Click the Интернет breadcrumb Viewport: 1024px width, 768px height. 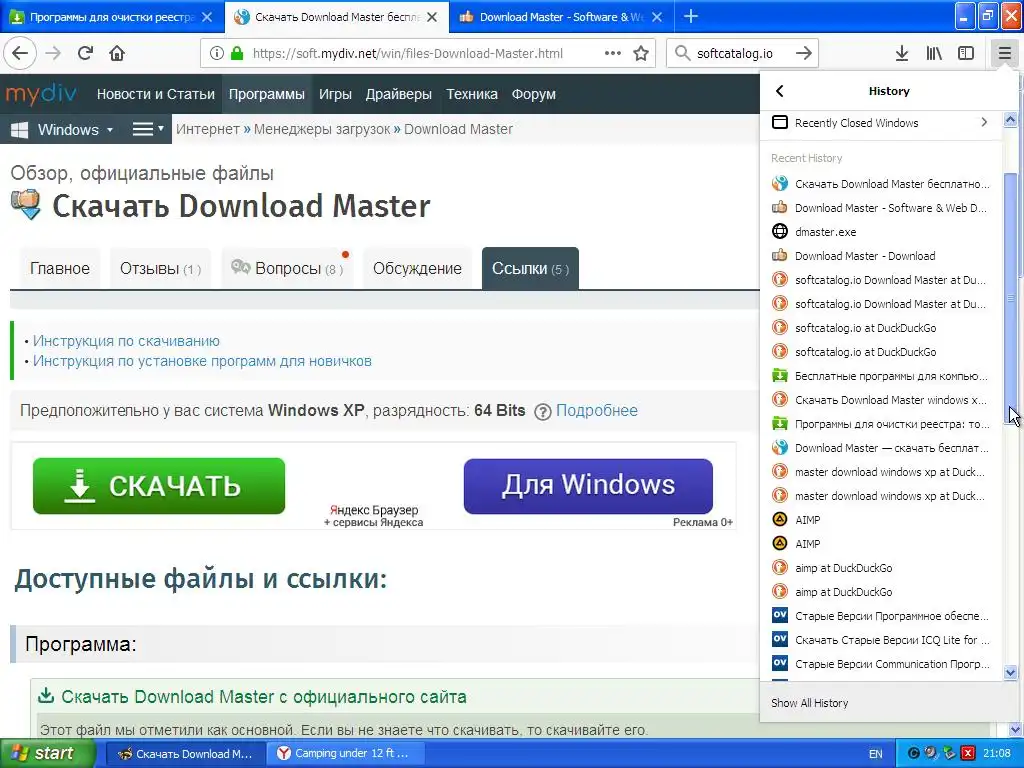coord(208,129)
